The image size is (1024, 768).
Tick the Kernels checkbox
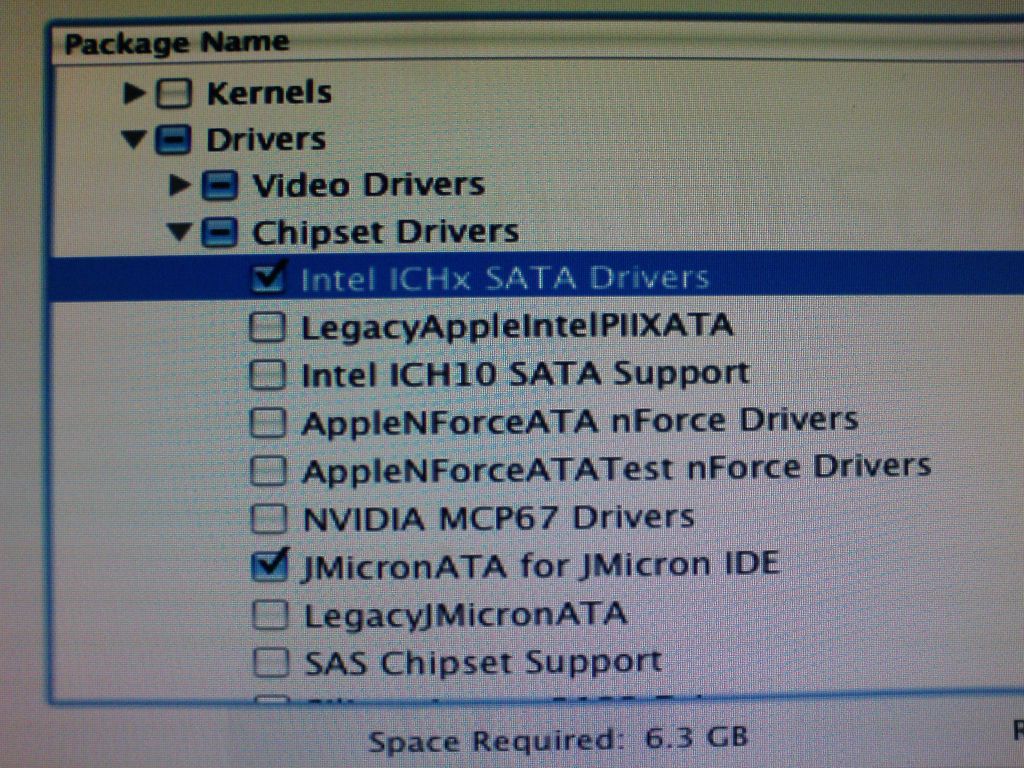(174, 93)
